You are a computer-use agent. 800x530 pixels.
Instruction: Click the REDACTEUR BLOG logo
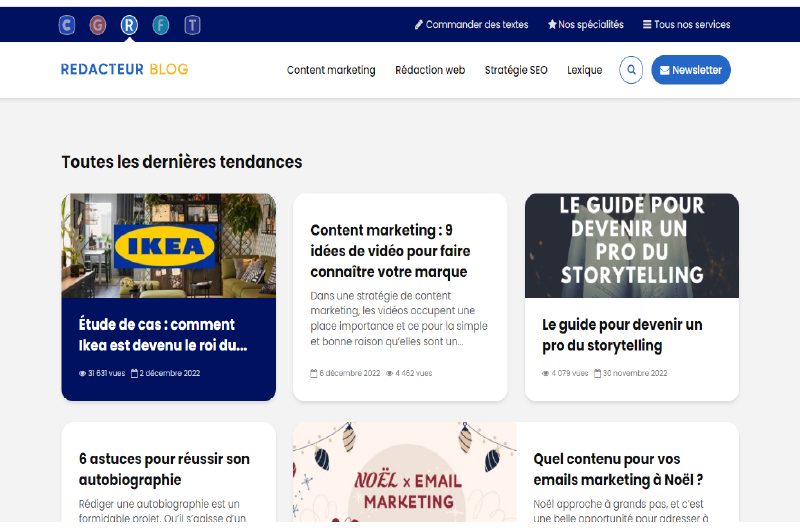click(x=124, y=69)
